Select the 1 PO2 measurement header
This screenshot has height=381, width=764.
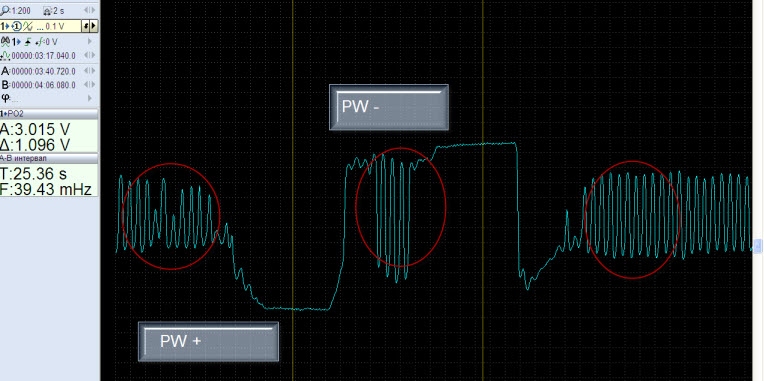pyautogui.click(x=49, y=114)
